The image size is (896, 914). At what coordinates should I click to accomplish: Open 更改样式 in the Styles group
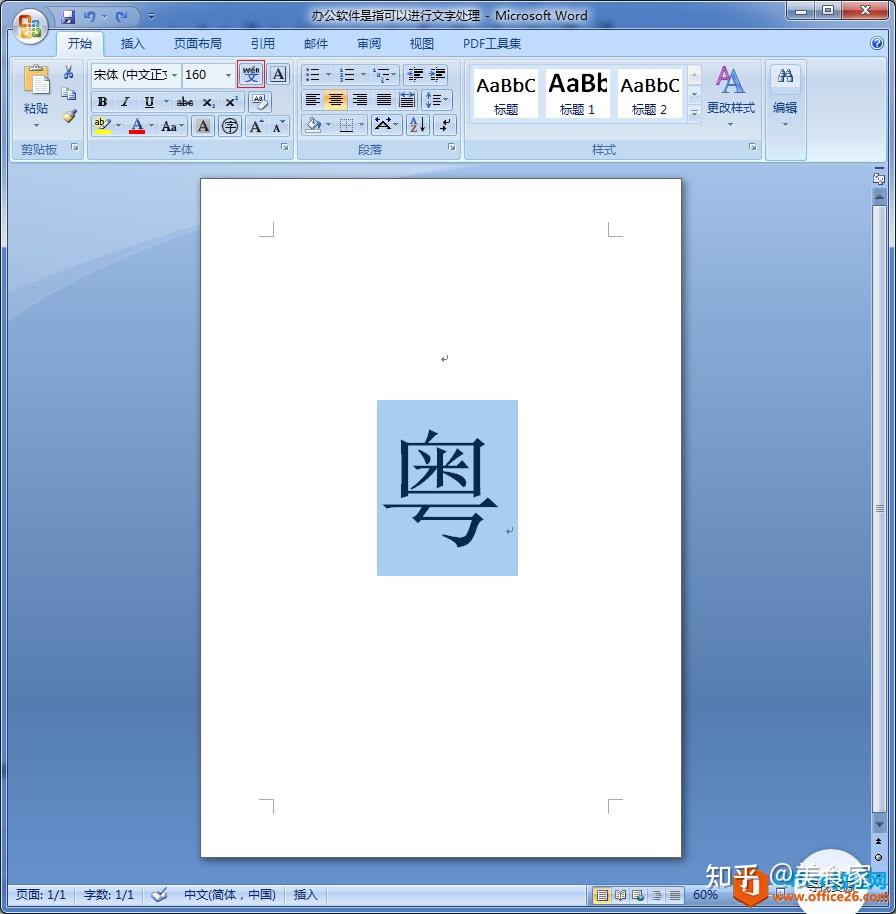(729, 95)
